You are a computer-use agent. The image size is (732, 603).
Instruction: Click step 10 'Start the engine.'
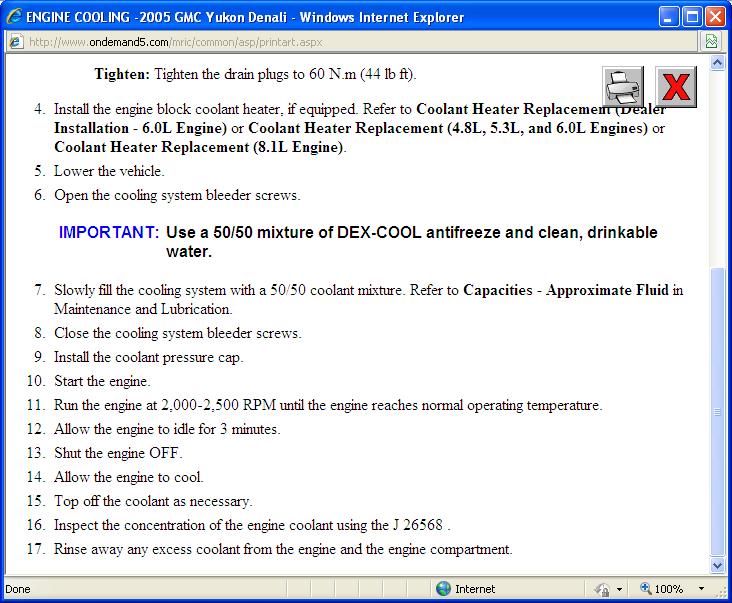102,381
